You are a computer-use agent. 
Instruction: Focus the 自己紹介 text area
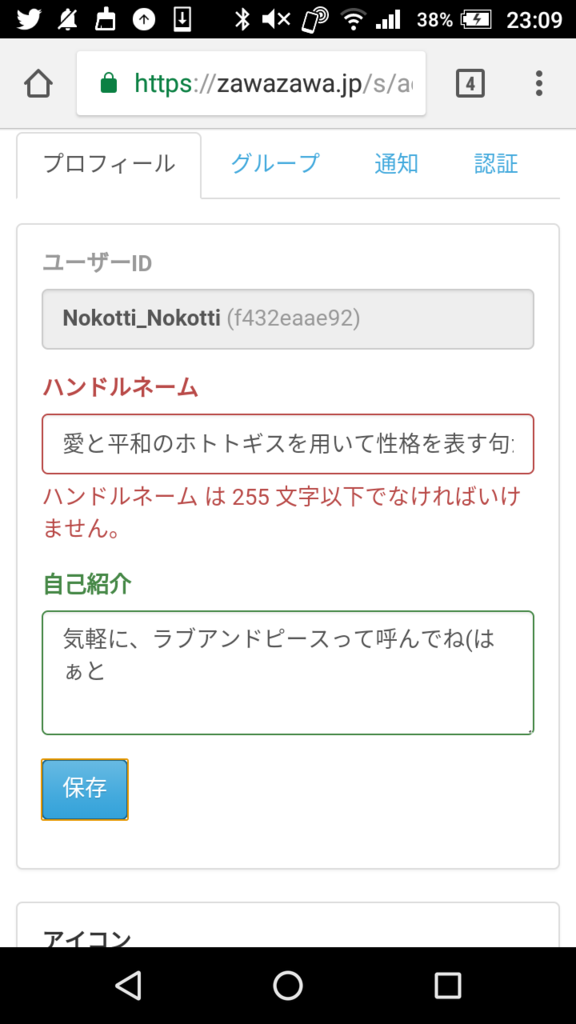(x=288, y=673)
